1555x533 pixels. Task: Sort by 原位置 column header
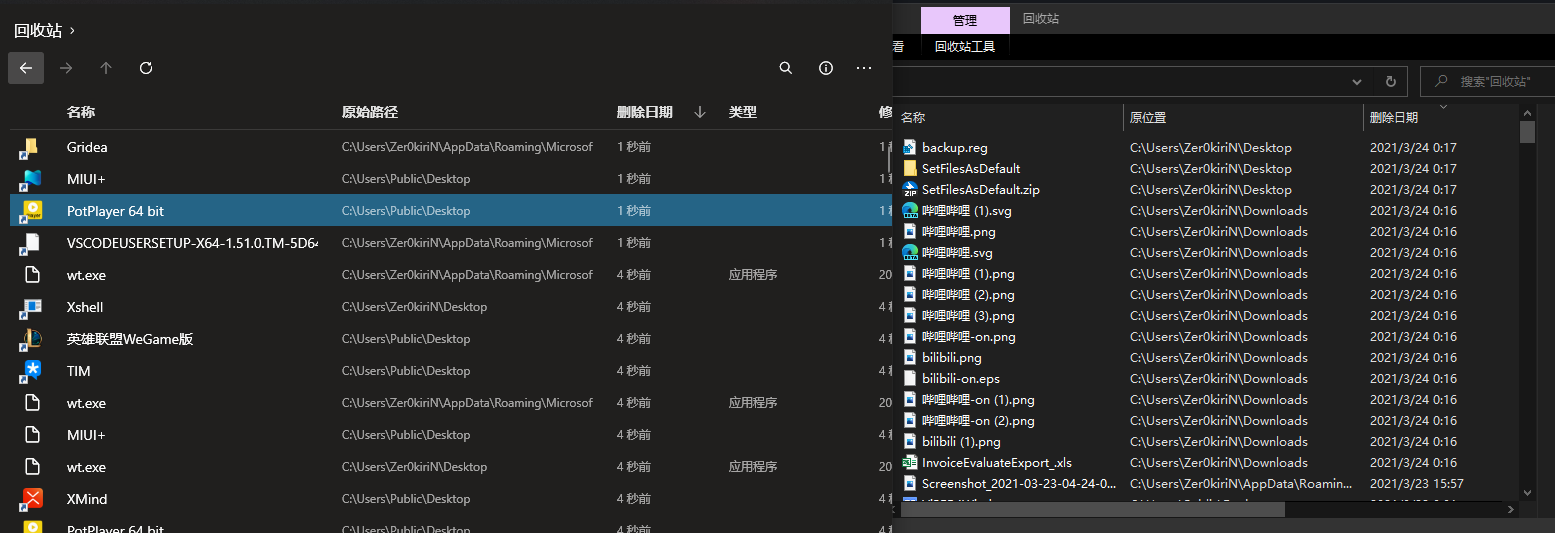(x=1148, y=118)
